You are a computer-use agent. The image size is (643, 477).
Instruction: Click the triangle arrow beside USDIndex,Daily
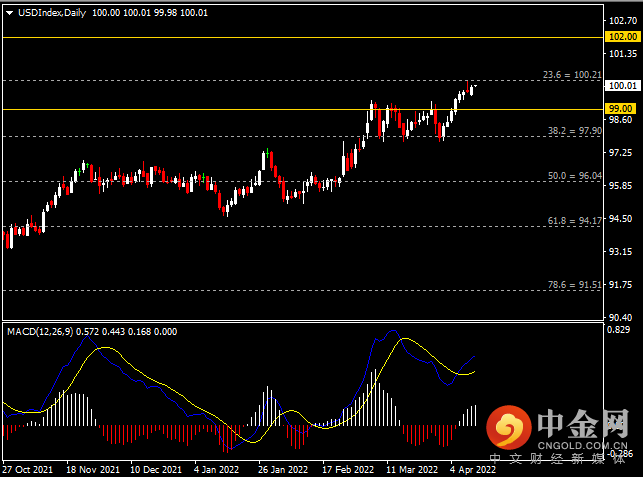[9, 13]
